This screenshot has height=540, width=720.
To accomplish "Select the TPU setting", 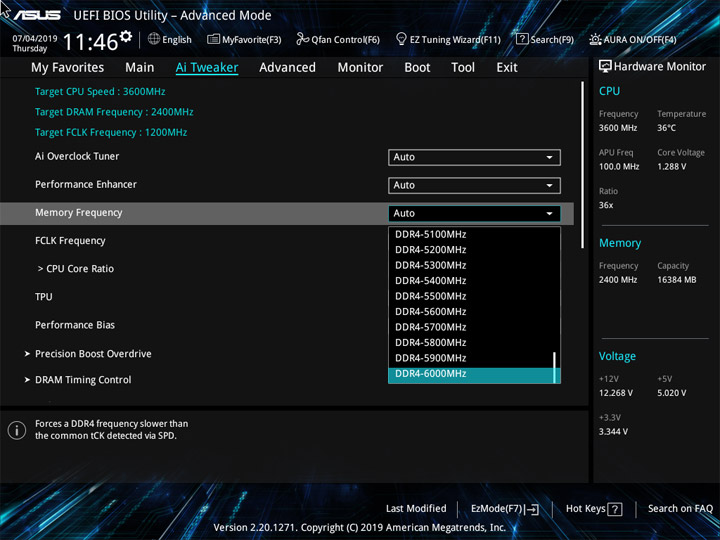I will tap(44, 297).
